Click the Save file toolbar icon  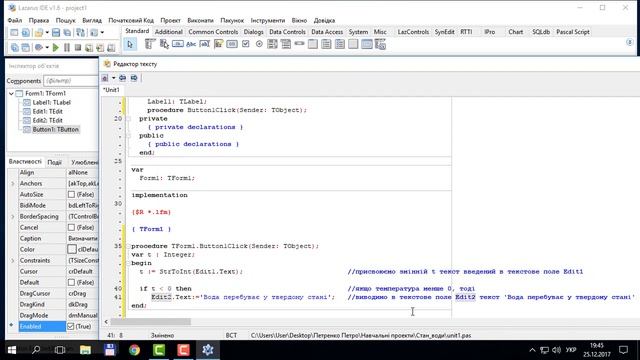56,33
